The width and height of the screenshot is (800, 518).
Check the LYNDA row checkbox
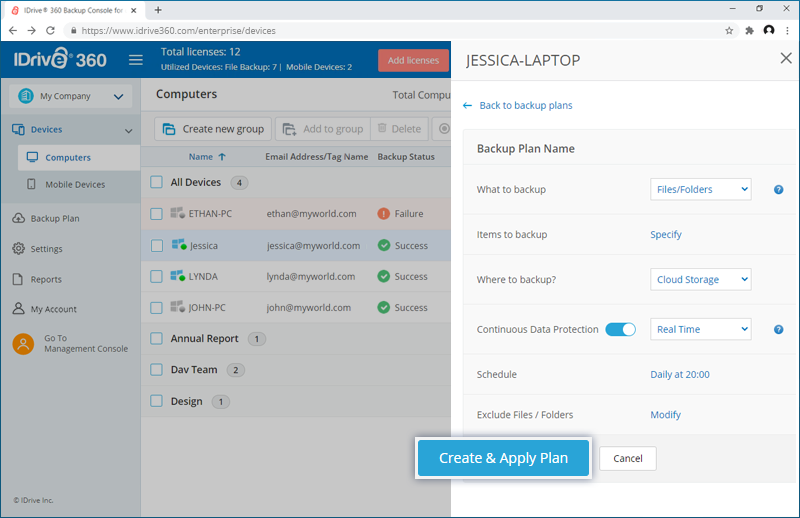point(157,277)
